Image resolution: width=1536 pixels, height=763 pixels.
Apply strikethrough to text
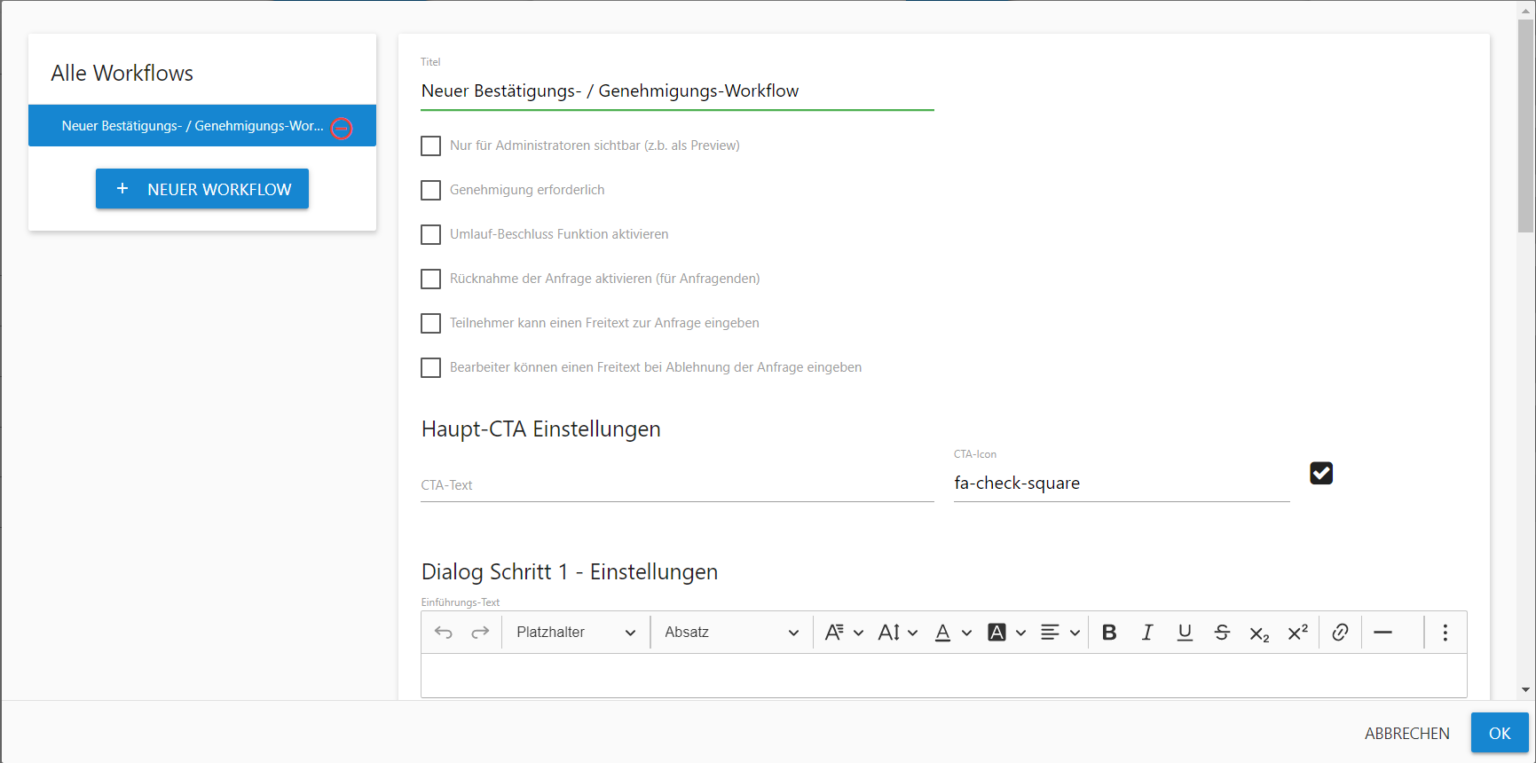tap(1222, 632)
